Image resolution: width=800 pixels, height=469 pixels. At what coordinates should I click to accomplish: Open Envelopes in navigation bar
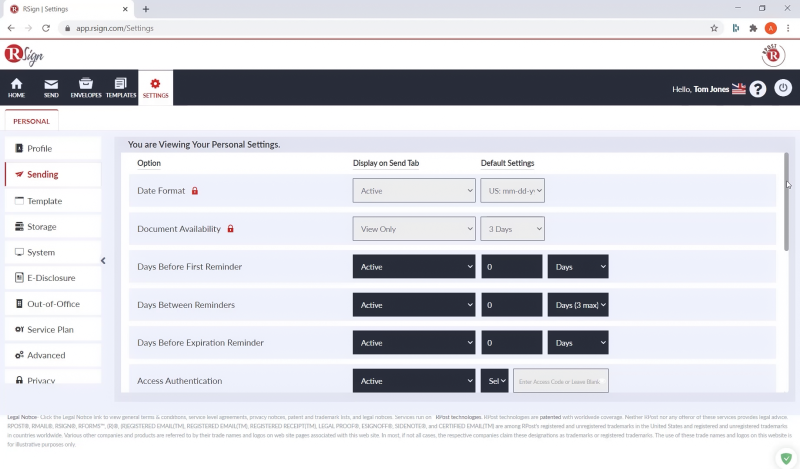[x=86, y=88]
